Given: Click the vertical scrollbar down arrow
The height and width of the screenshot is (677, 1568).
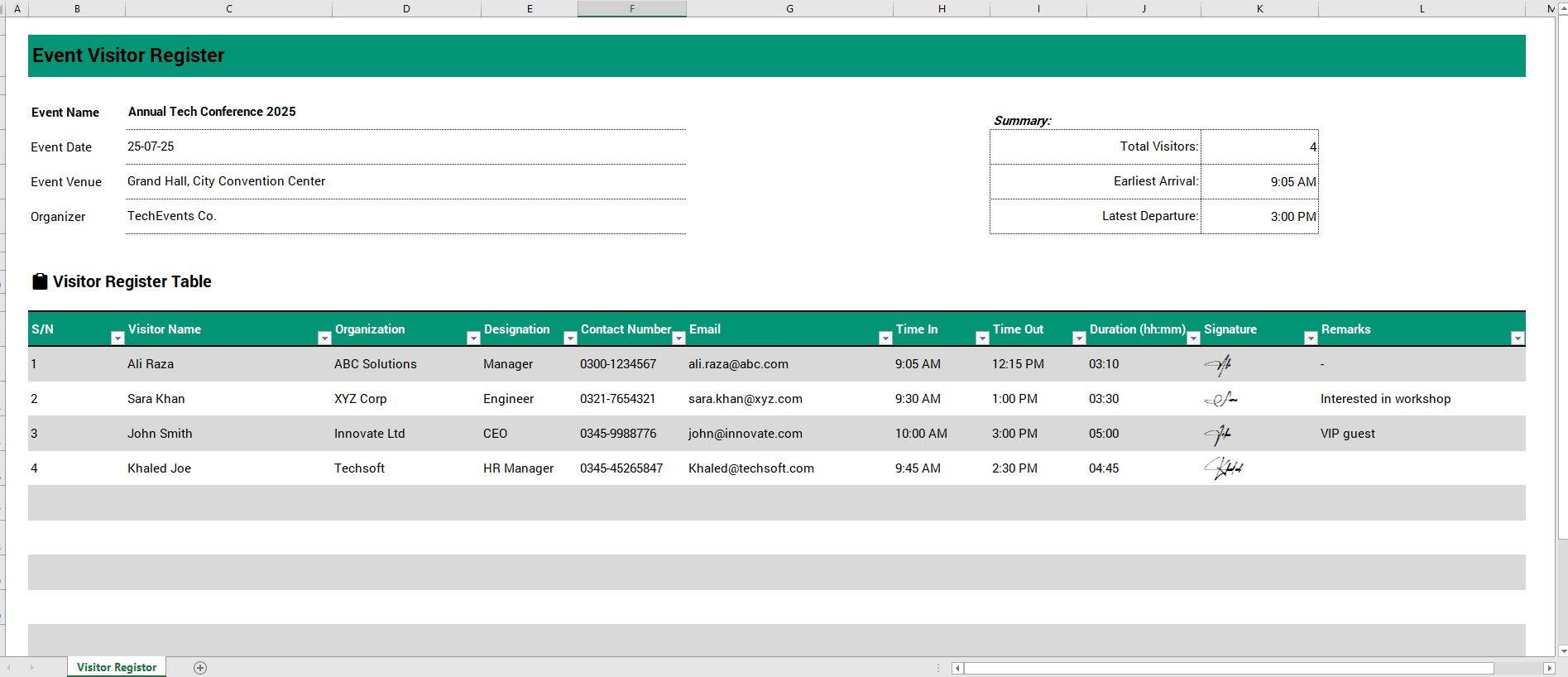Looking at the screenshot, I should click(x=1562, y=651).
